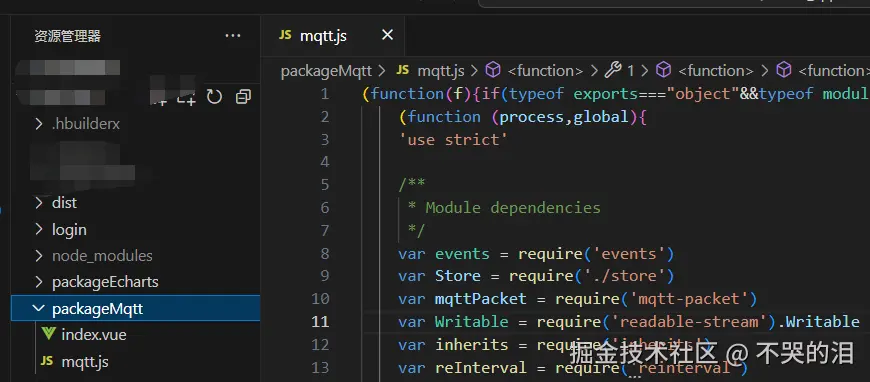Screen dimensions: 870x382
Task: Click the '* Module dependencies' comment
Action: point(504,208)
